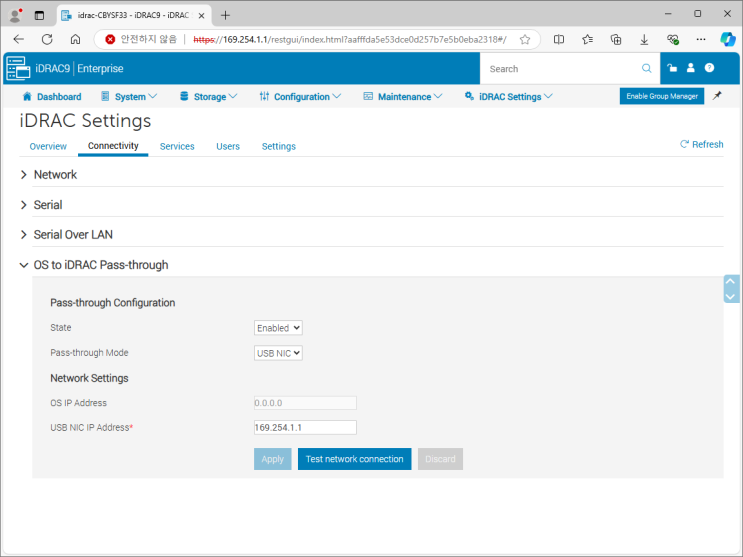
Task: Click the Test network connection button
Action: pyautogui.click(x=354, y=459)
